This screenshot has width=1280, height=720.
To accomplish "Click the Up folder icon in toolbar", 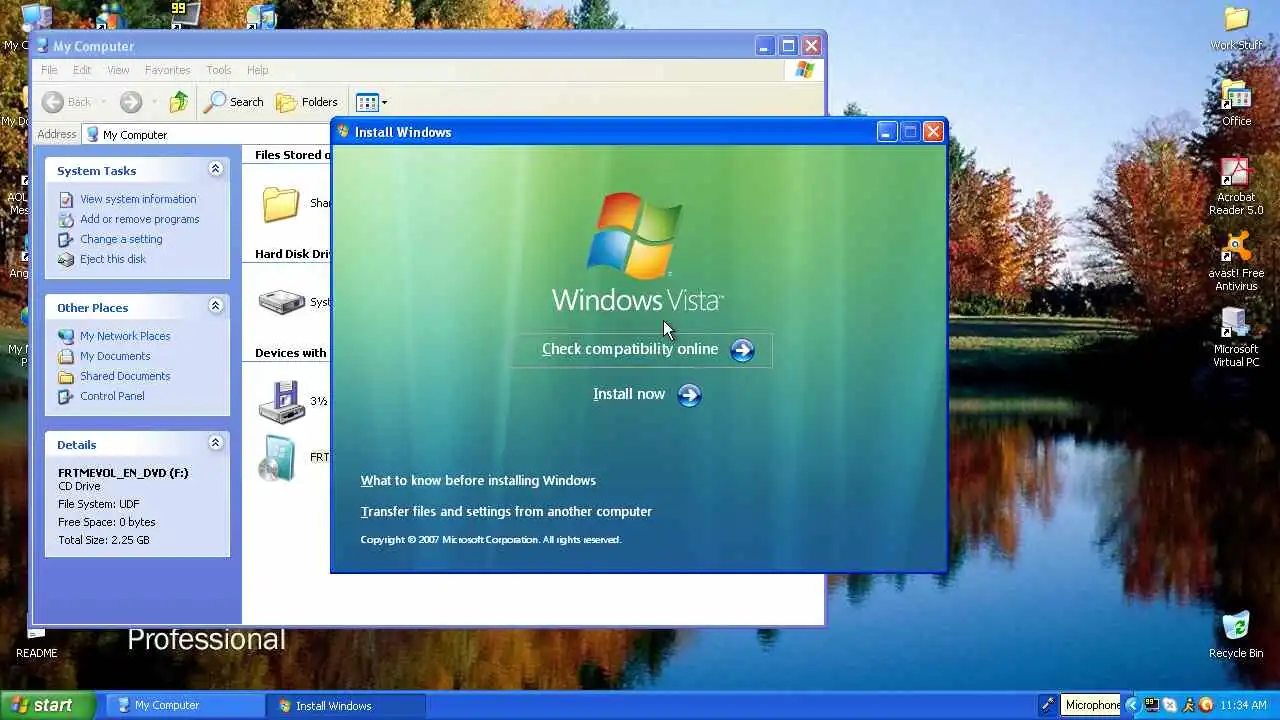I will coord(179,102).
